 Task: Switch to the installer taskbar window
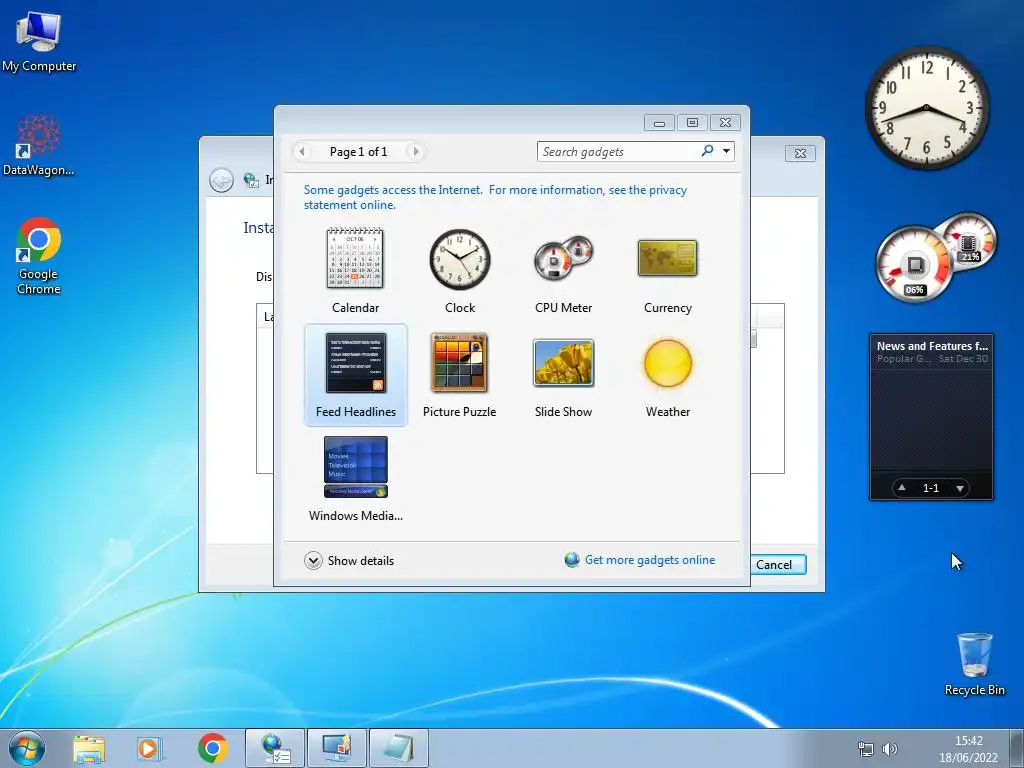[x=275, y=748]
